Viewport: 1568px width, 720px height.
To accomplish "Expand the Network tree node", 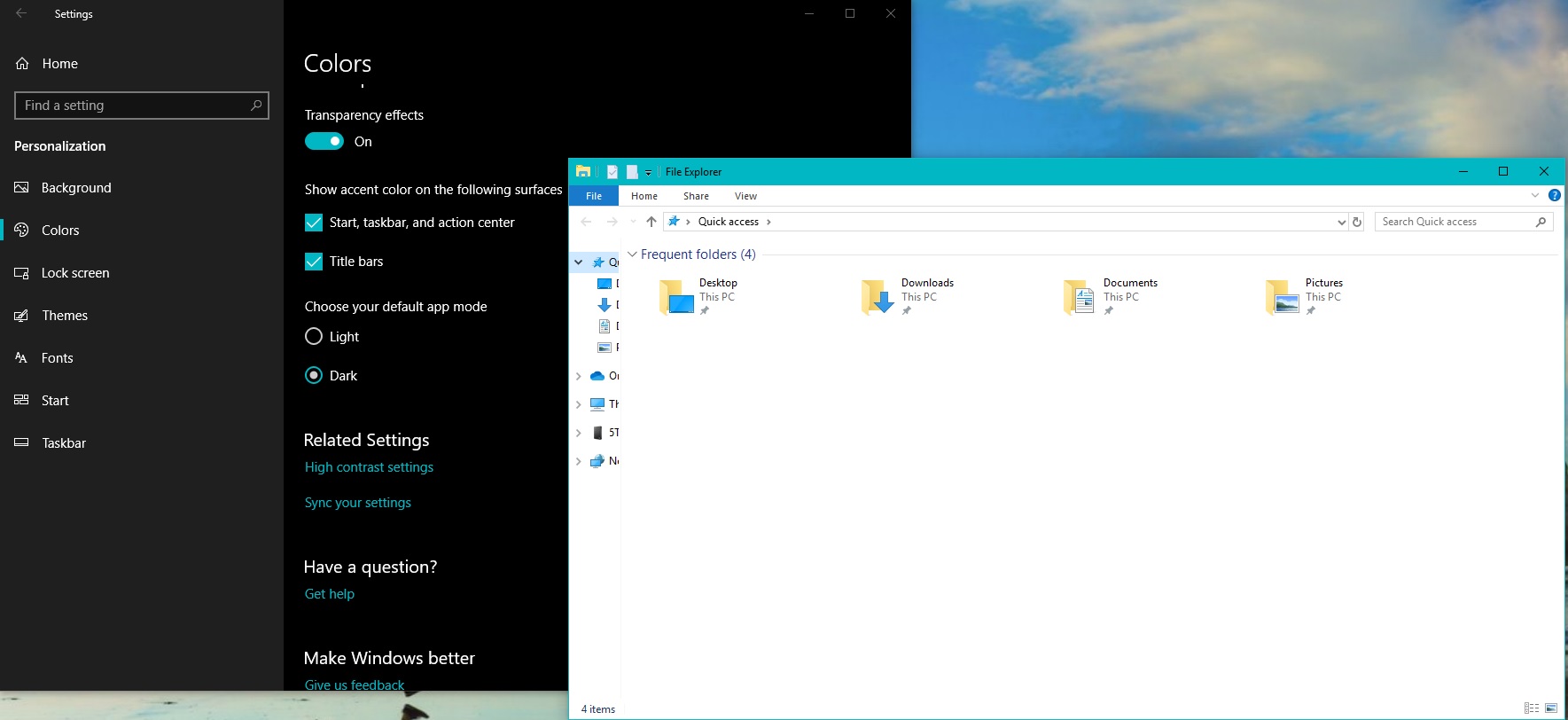I will [x=579, y=461].
